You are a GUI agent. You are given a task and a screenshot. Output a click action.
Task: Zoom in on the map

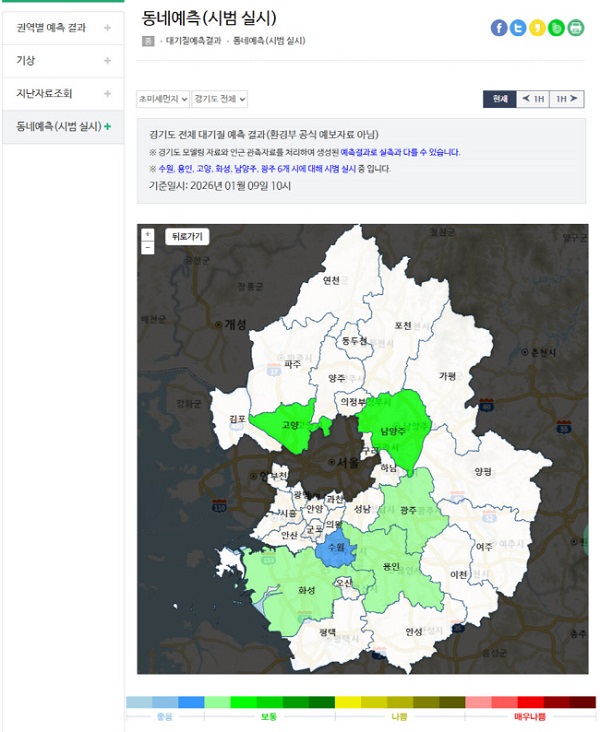[x=148, y=234]
